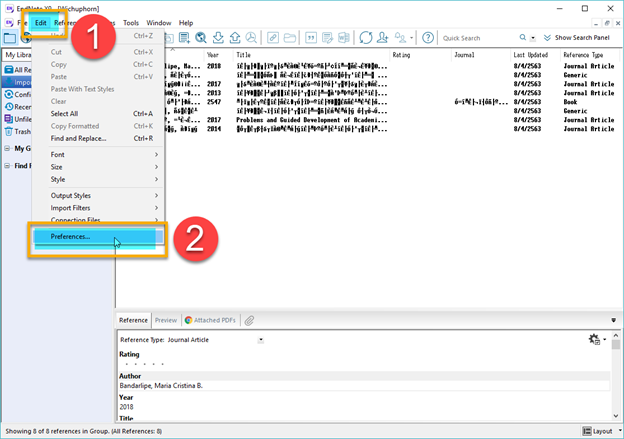Click the Sync Library icon in toolbar
This screenshot has height=439, width=624.
click(367, 38)
